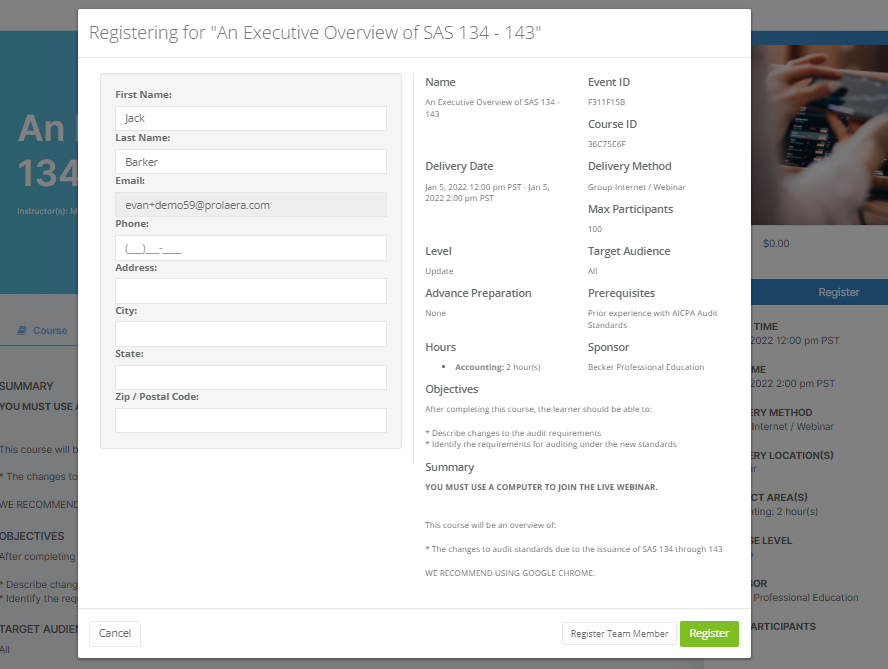Click Register Team Member button

(x=619, y=633)
